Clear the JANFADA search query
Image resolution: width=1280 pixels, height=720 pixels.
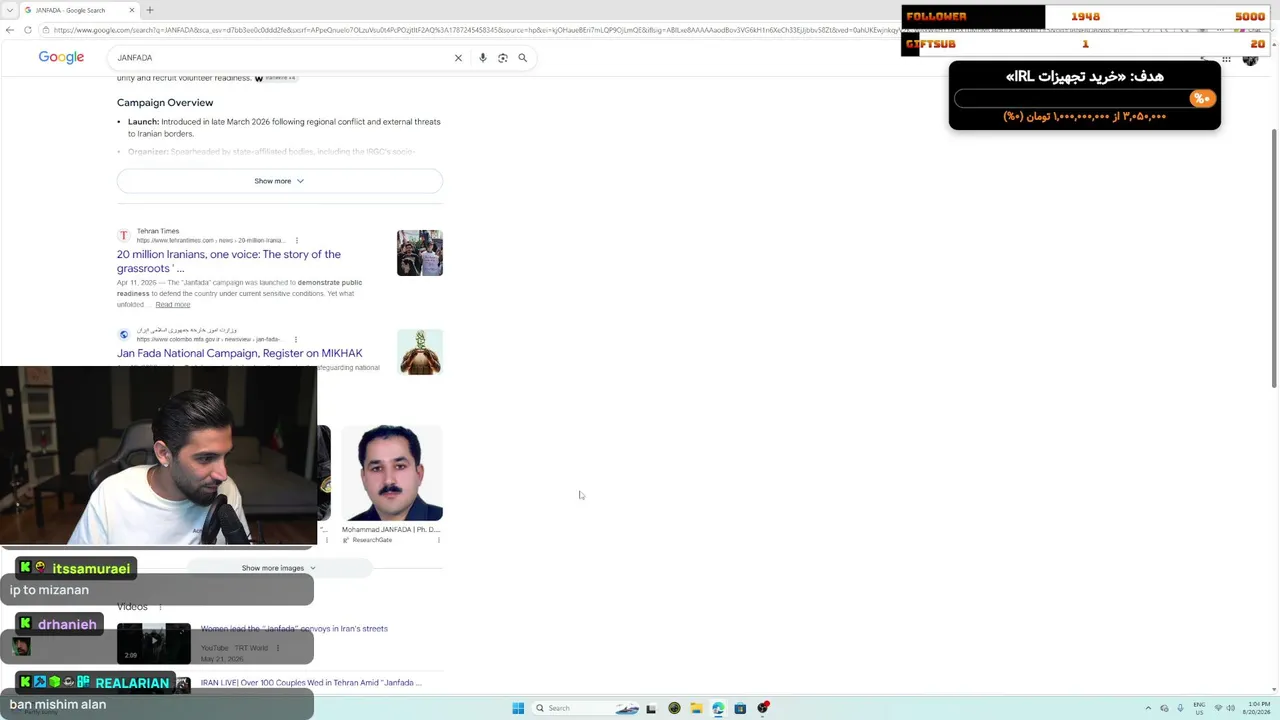pyautogui.click(x=458, y=58)
